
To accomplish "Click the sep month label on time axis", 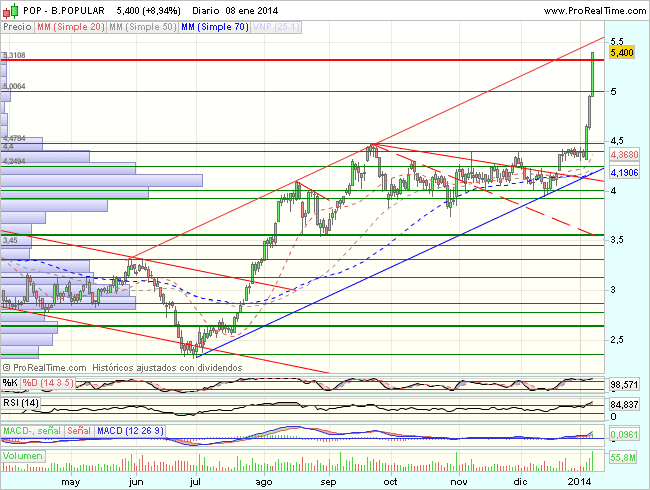I will (x=328, y=482).
